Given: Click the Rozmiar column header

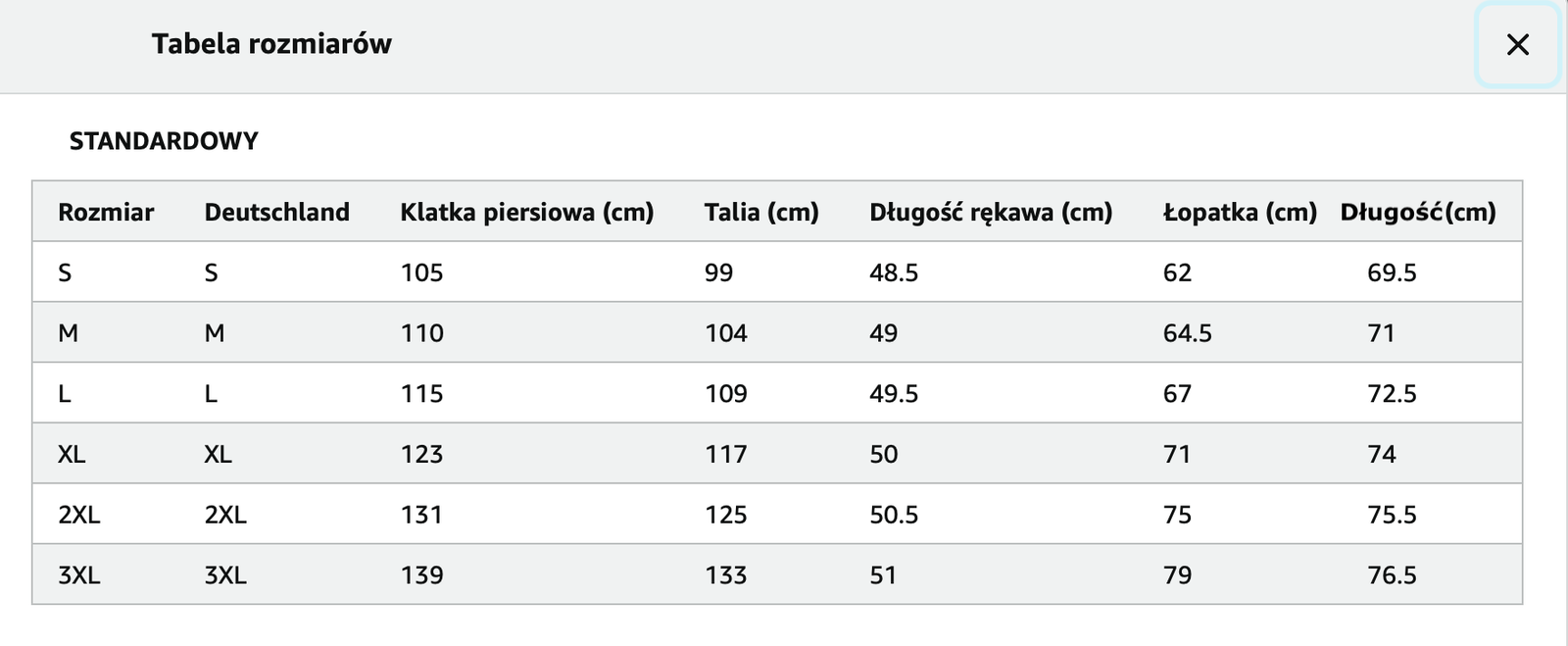Looking at the screenshot, I should coord(106,212).
